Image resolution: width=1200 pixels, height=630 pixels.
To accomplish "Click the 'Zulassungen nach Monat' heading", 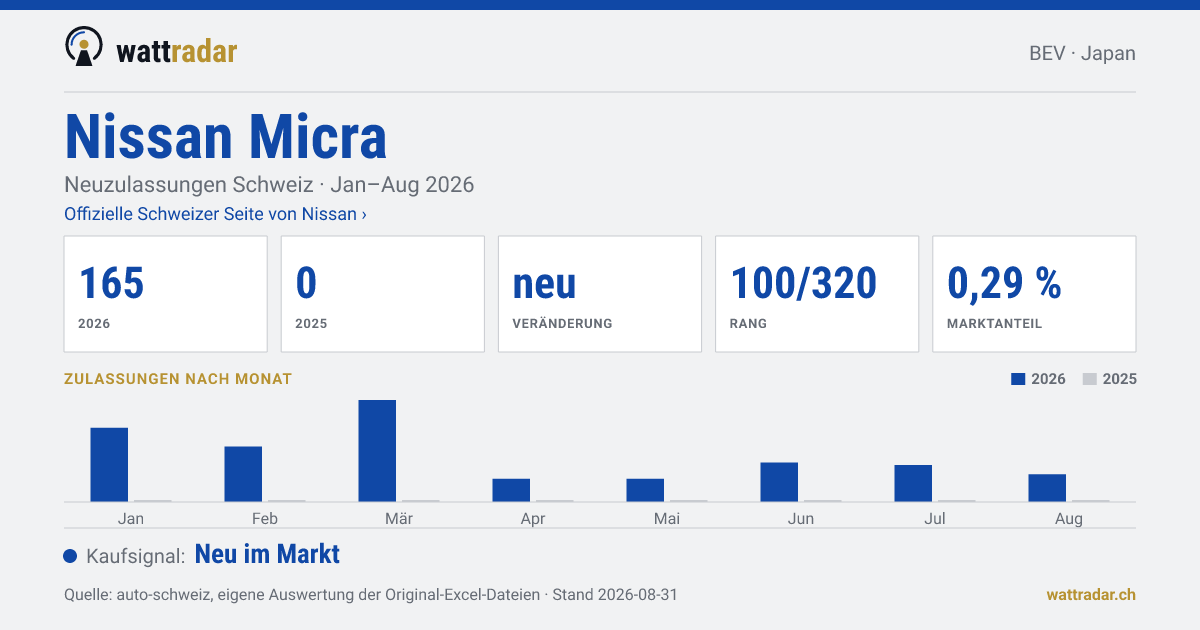I will 178,379.
